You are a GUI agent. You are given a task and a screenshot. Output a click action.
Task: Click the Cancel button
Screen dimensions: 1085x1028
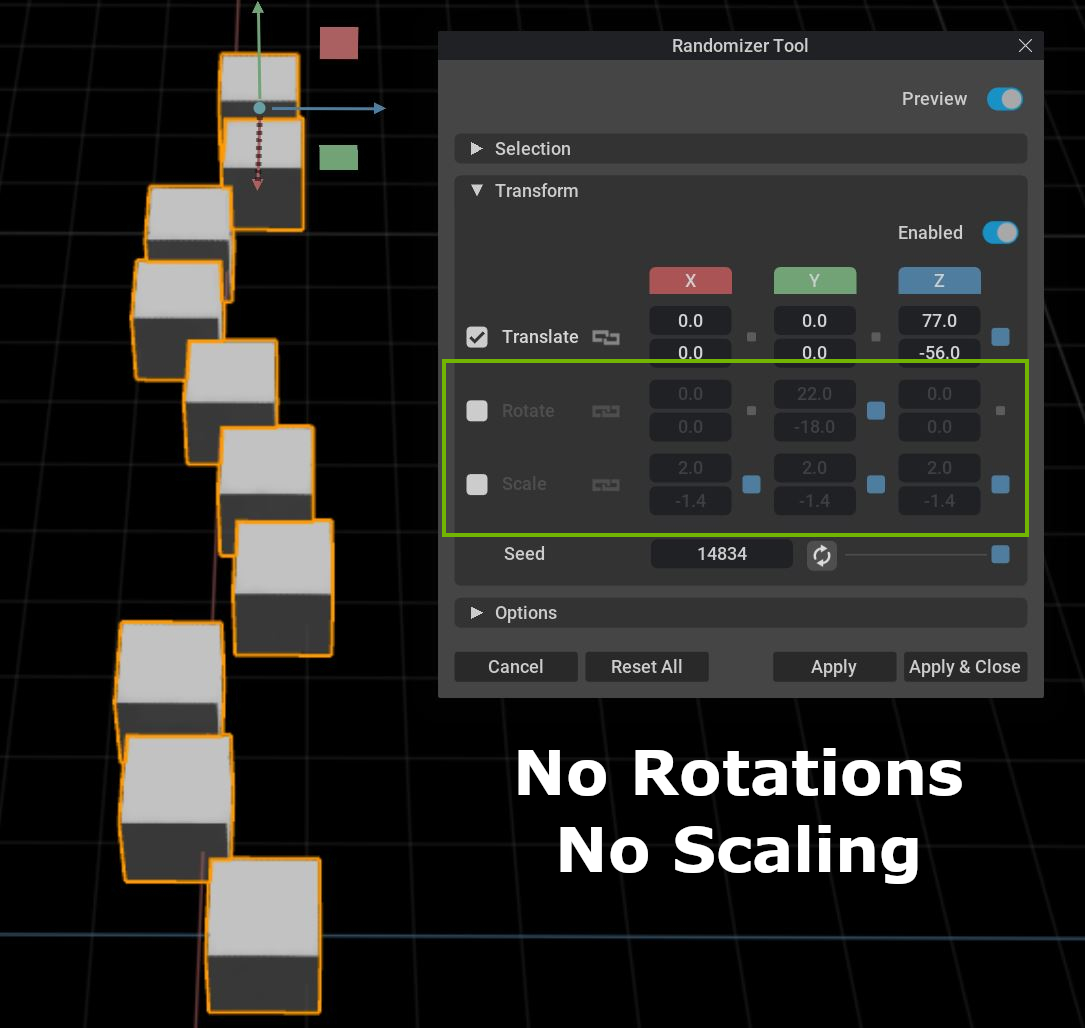pos(516,667)
